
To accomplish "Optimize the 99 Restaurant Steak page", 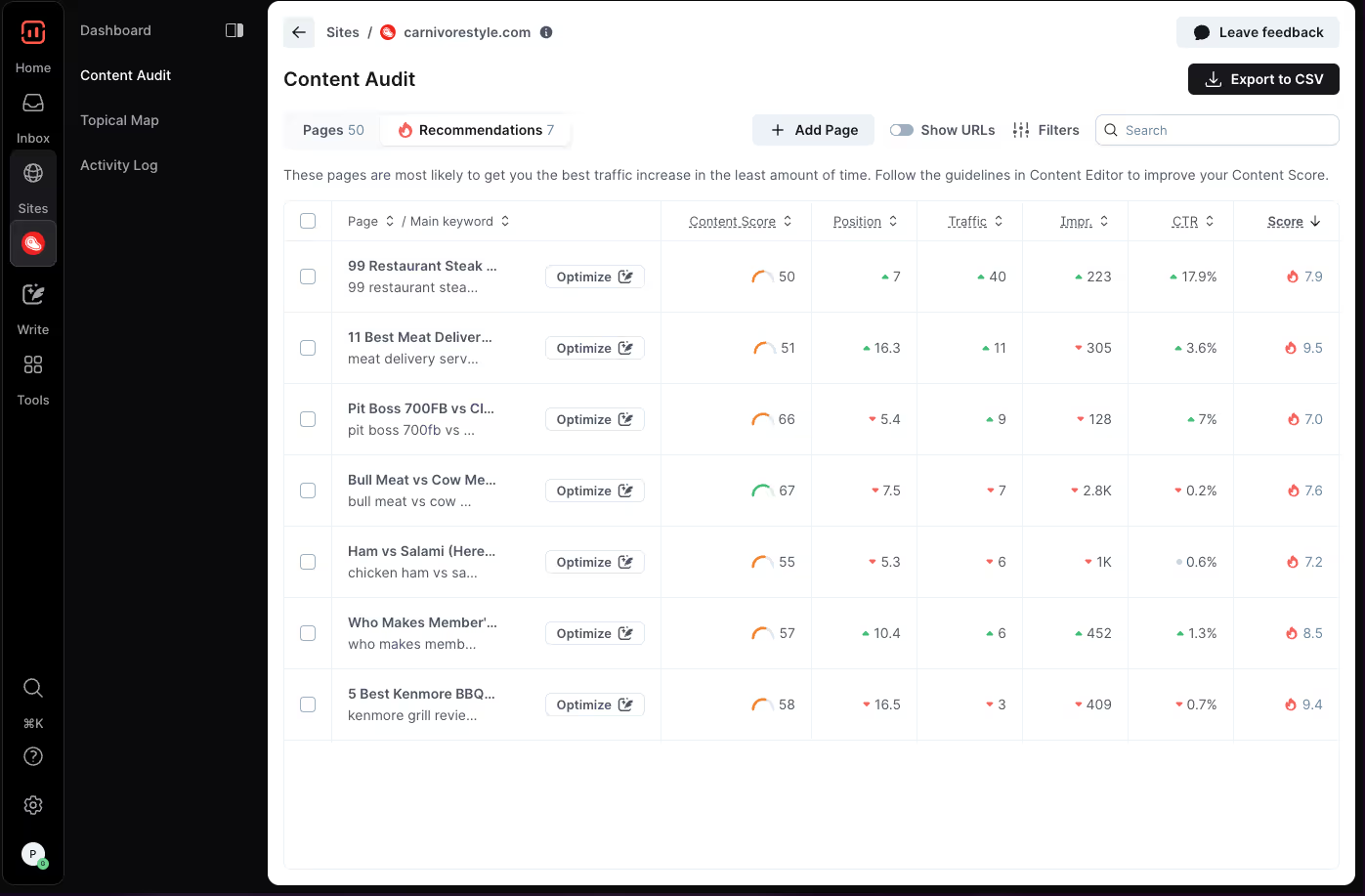I will coord(594,277).
